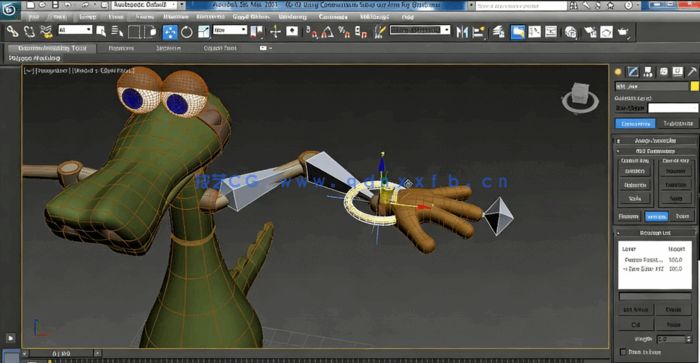Open the Curve Editor
The width and height of the screenshot is (700, 363).
pyautogui.click(x=534, y=32)
